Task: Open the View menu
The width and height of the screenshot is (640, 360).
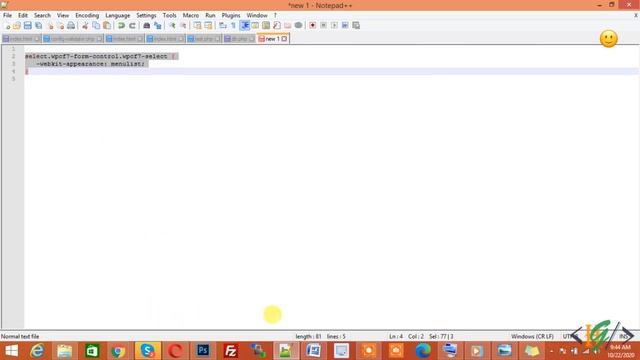Action: coord(63,15)
